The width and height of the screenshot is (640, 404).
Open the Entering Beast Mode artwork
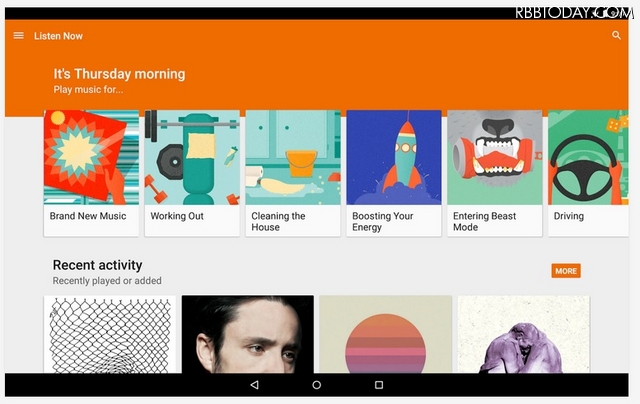pyautogui.click(x=495, y=157)
